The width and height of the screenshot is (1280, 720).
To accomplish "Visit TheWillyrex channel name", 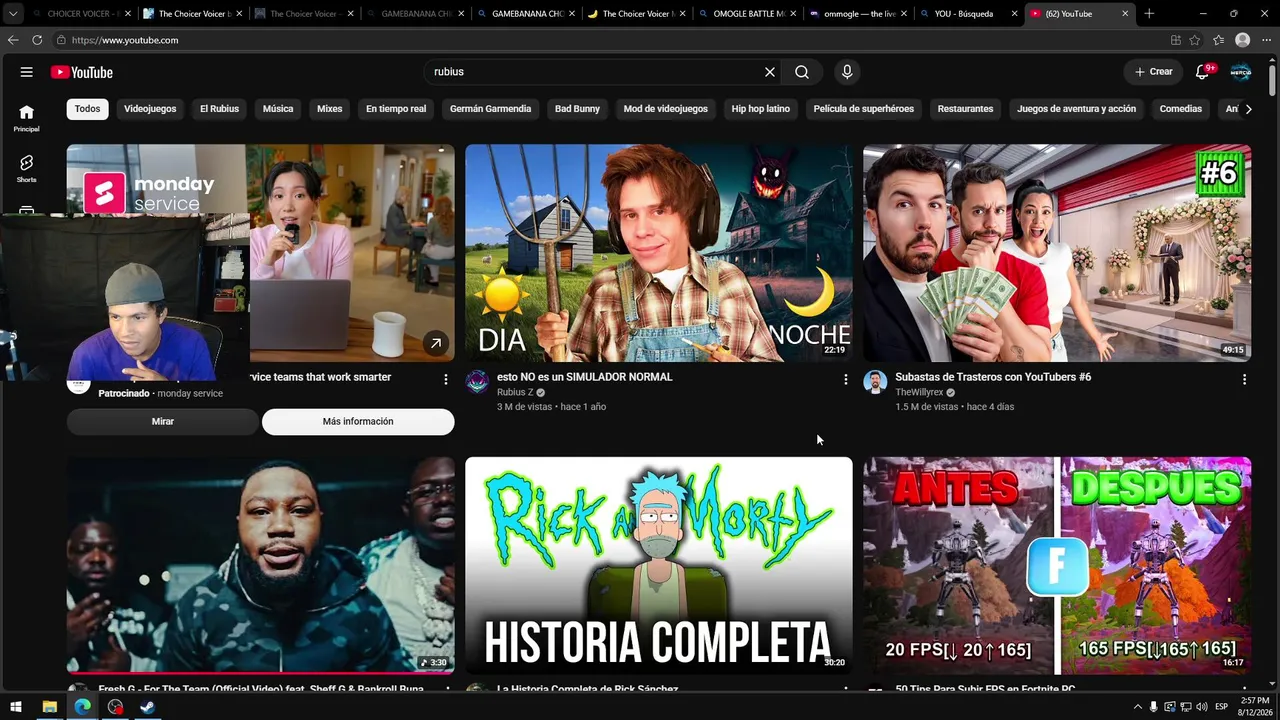I will pyautogui.click(x=919, y=393).
